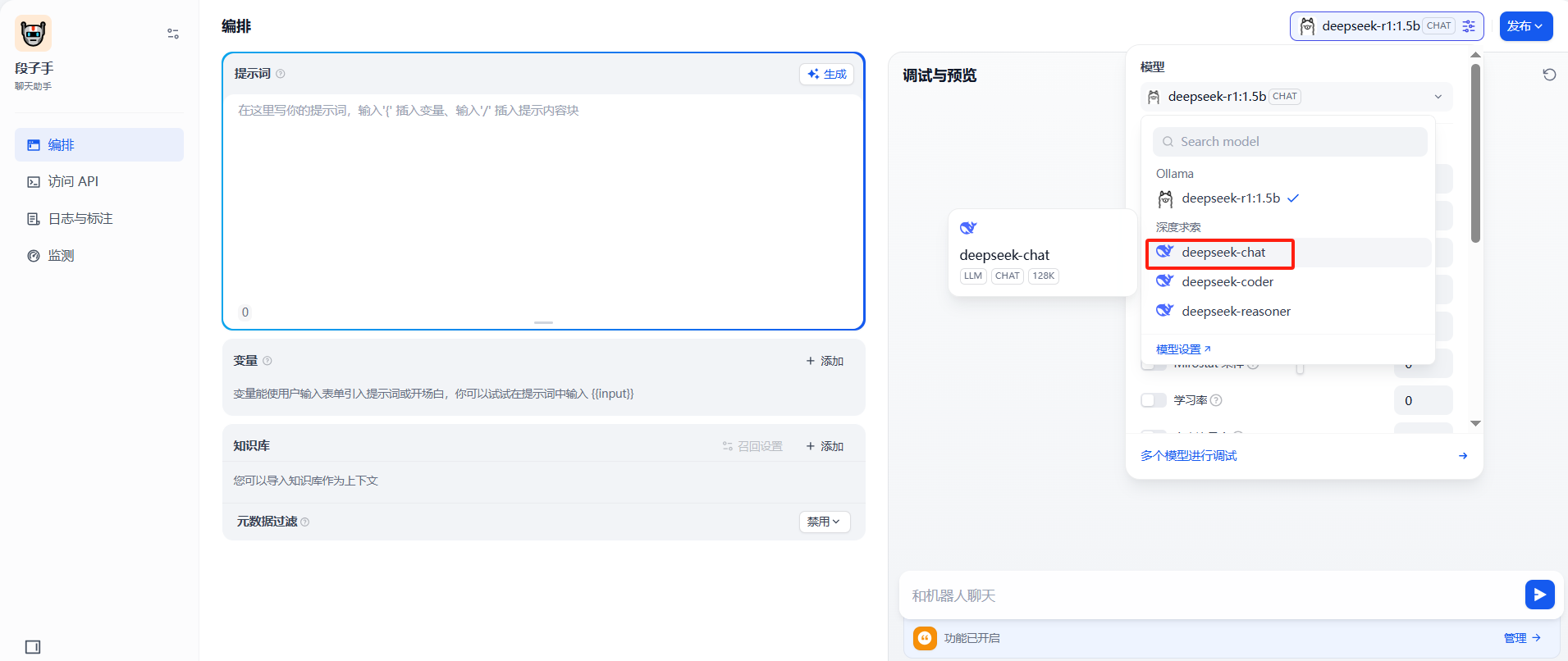This screenshot has width=1568, height=661.
Task: Open the 监测 sidebar item
Action: (99, 255)
